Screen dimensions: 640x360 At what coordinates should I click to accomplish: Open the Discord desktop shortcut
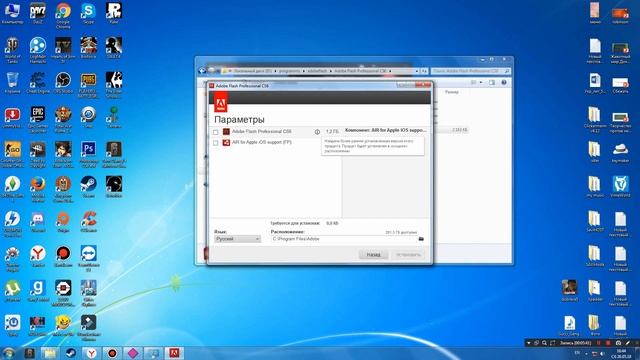pos(38,222)
